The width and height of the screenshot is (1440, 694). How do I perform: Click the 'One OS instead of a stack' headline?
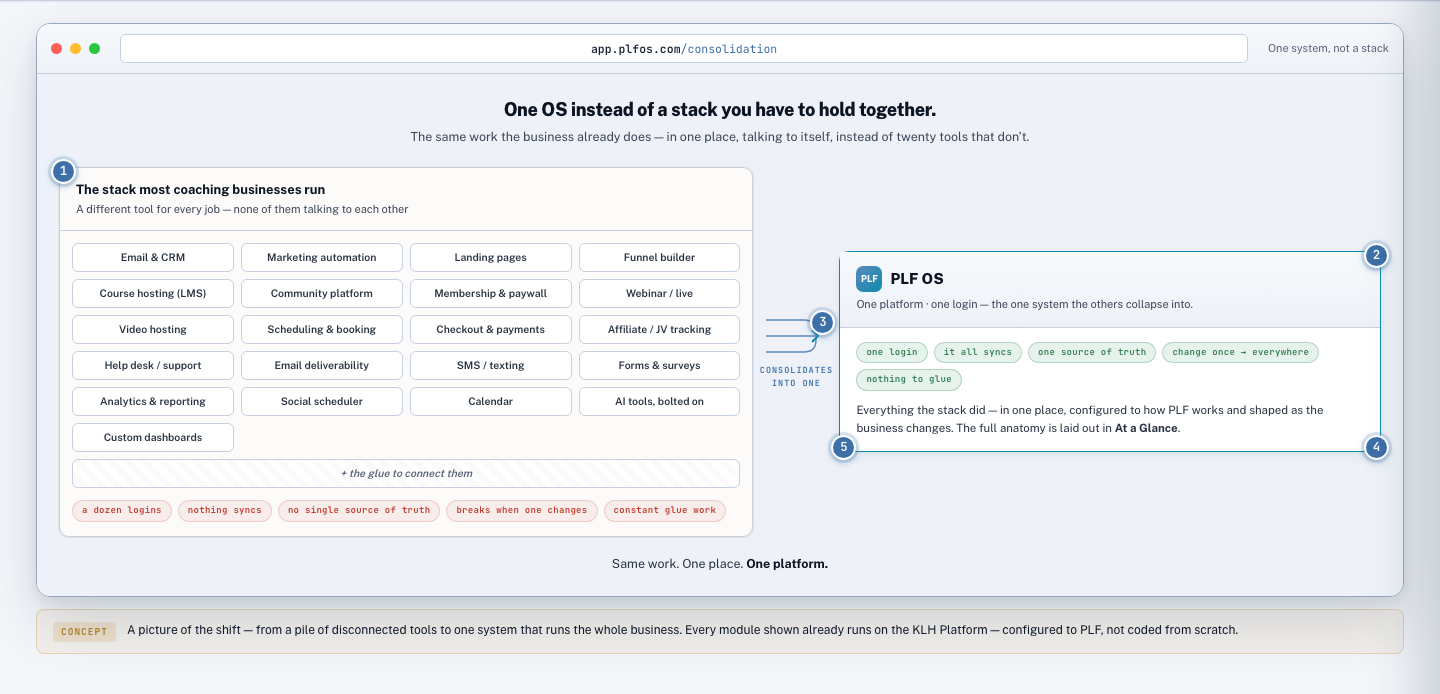[720, 110]
